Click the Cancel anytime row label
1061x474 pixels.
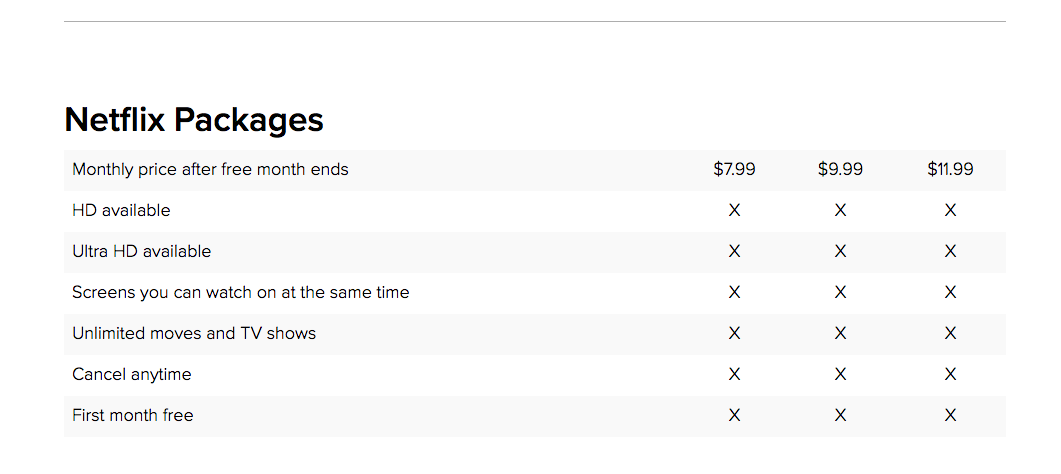coord(132,375)
